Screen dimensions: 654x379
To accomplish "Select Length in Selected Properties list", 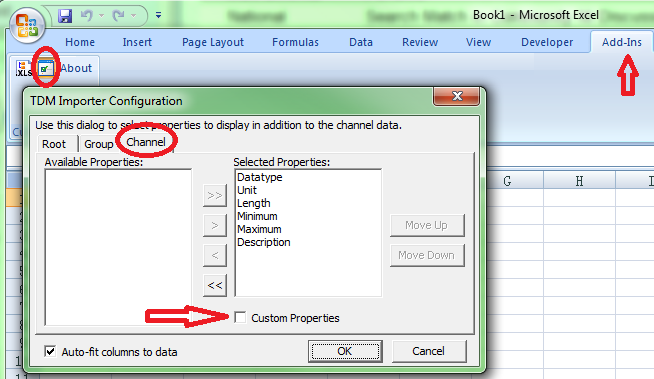I will 254,203.
